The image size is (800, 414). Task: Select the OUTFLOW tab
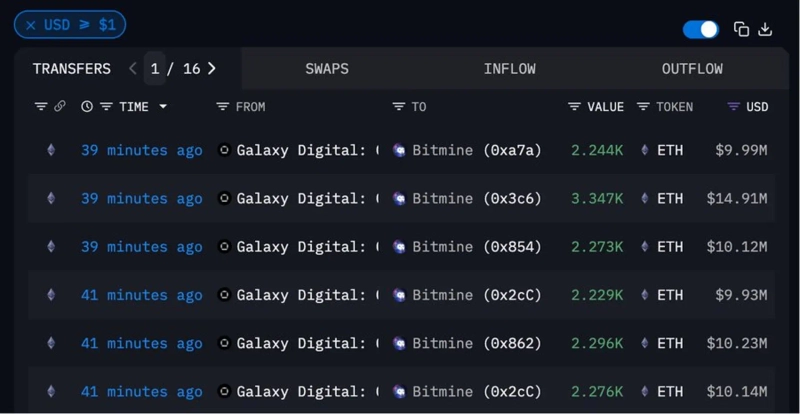pos(692,69)
